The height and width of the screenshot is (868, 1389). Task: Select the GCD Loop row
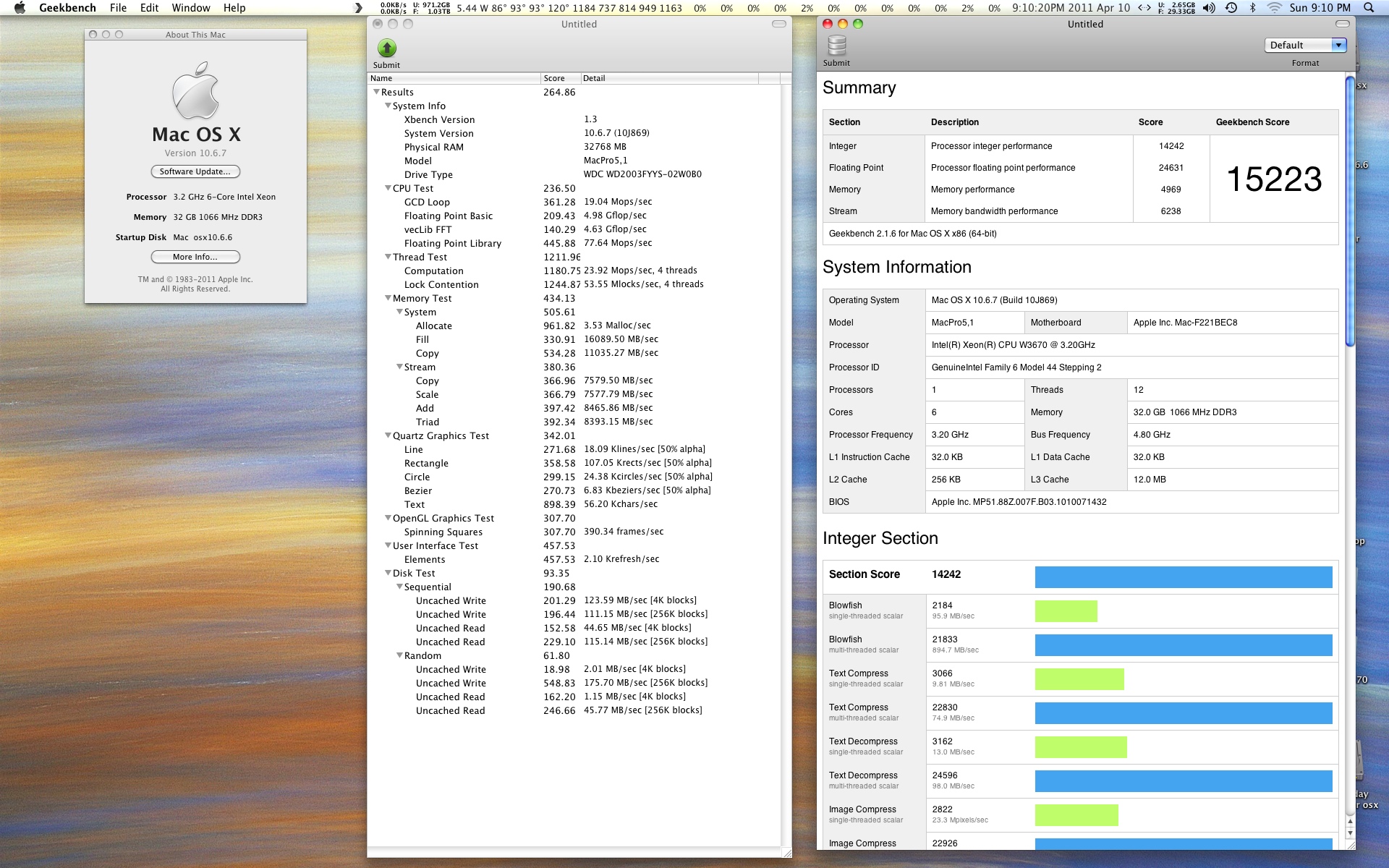(x=575, y=202)
